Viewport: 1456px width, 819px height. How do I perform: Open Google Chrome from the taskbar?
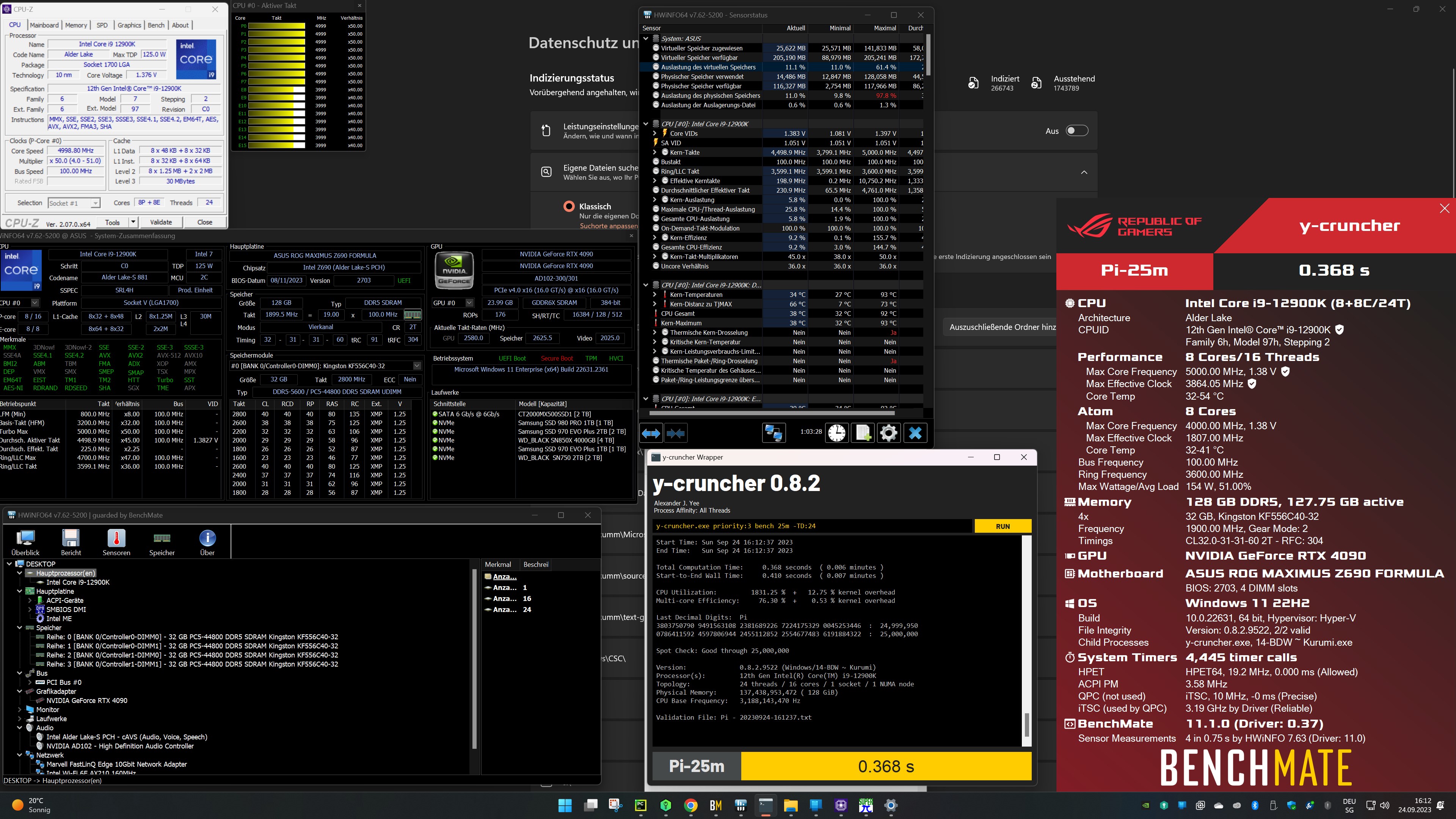[691, 805]
